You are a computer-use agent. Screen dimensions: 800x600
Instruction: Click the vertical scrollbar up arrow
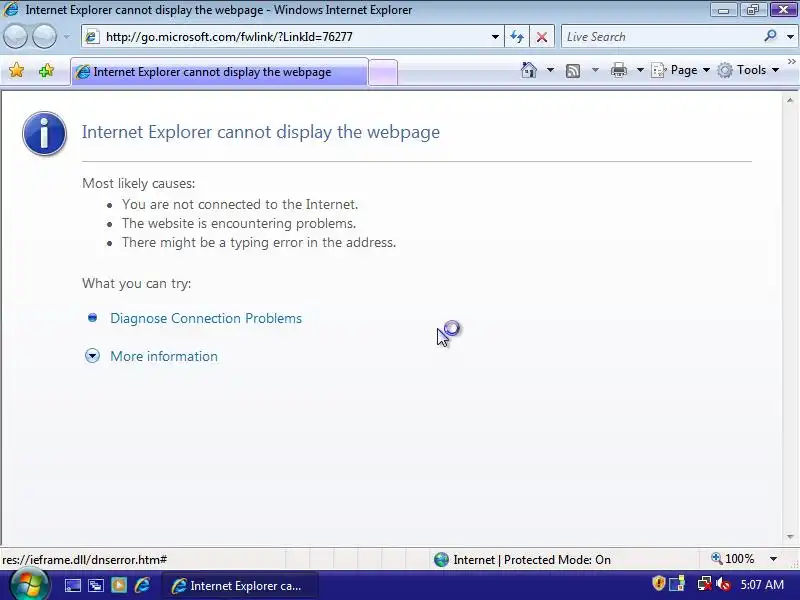[x=790, y=101]
